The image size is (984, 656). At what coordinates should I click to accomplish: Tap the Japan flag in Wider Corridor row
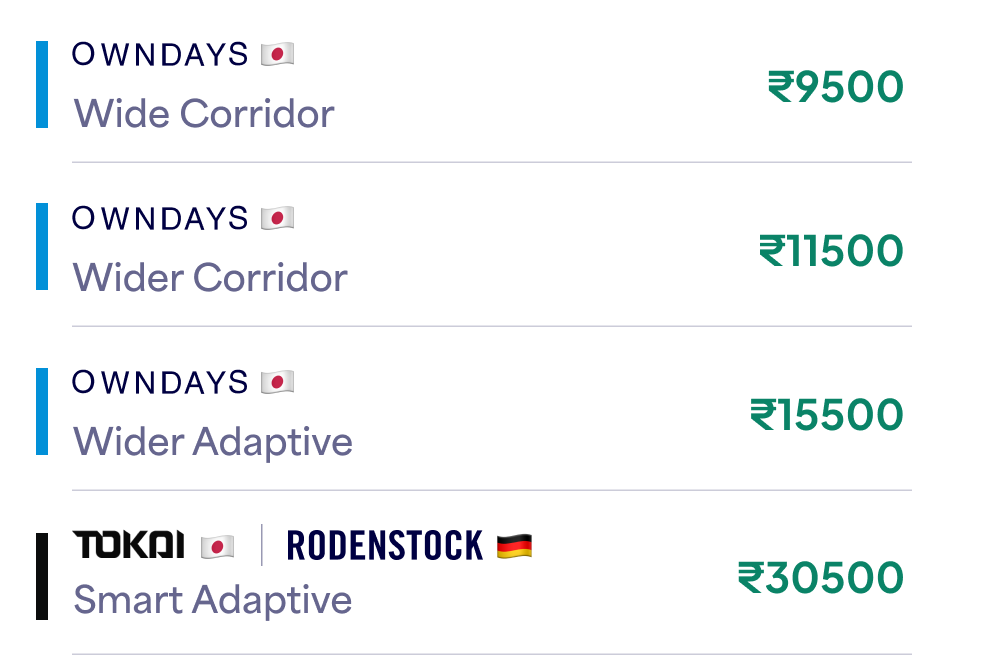[277, 218]
